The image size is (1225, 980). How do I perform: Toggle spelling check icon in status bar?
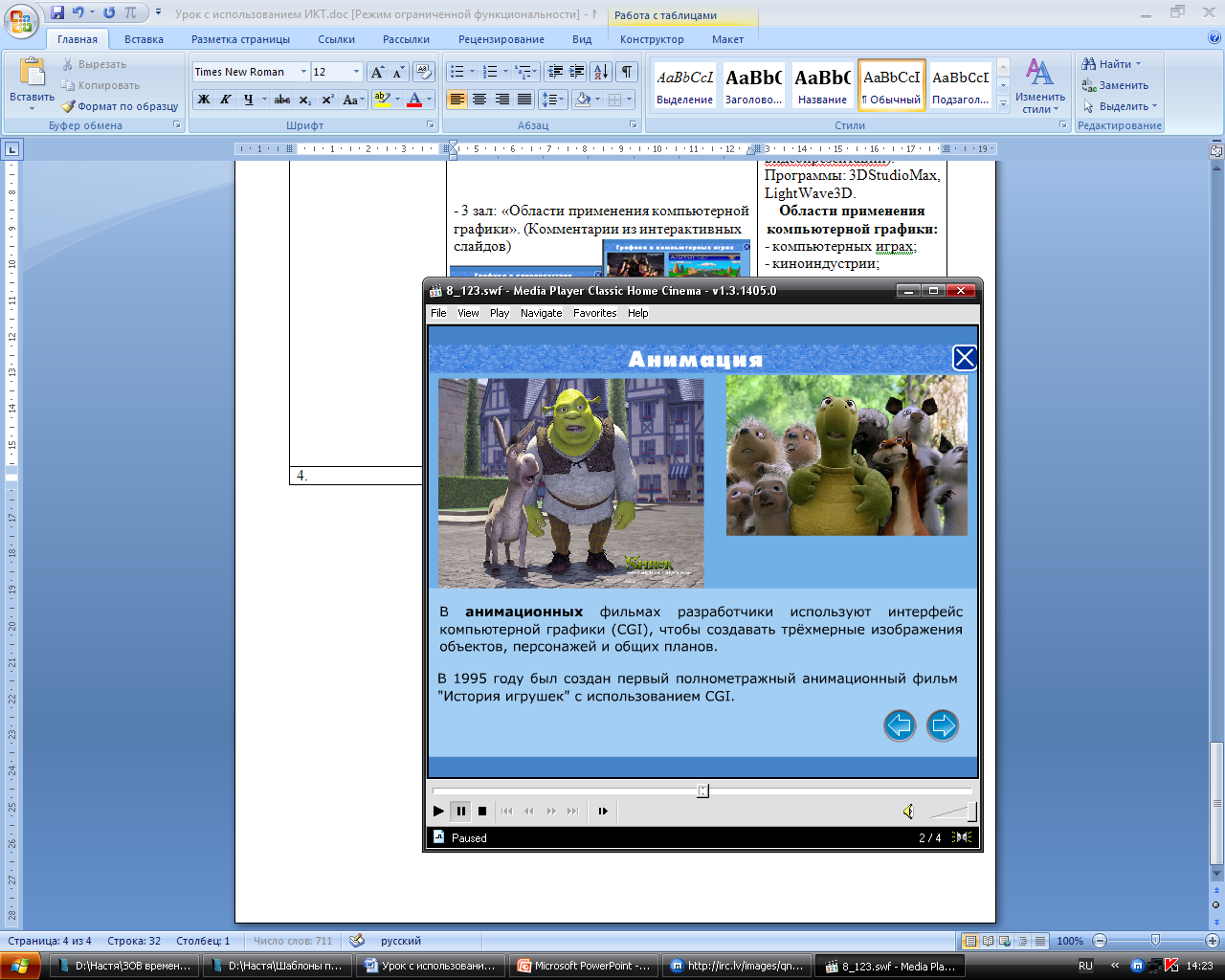pos(357,941)
